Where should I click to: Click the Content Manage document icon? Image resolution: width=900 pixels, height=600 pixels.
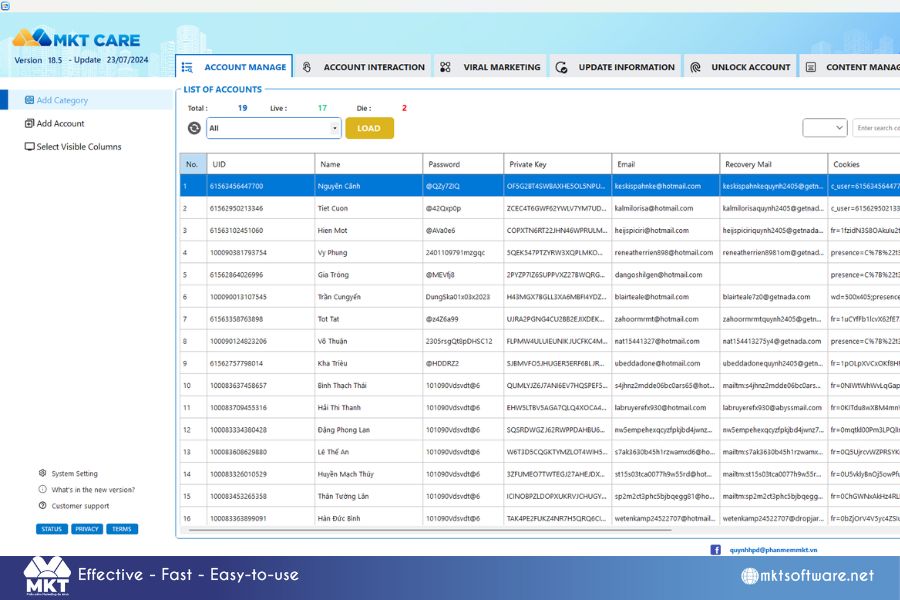click(811, 67)
